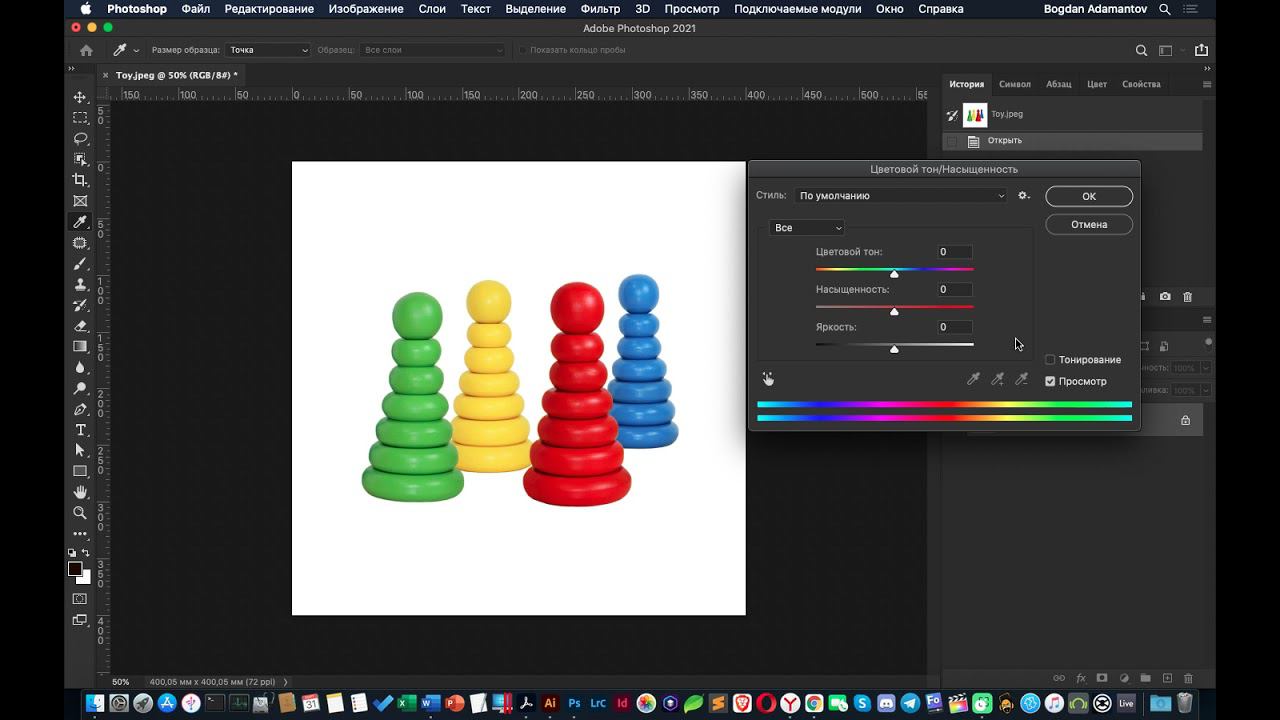The height and width of the screenshot is (720, 1280).
Task: Open the History panel options menu
Action: pyautogui.click(x=1207, y=84)
